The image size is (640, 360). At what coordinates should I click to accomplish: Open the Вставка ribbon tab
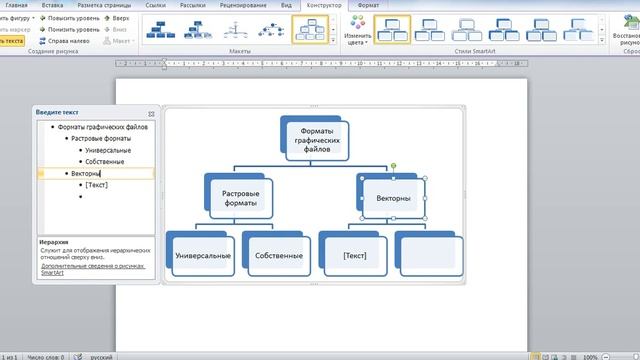tap(52, 5)
